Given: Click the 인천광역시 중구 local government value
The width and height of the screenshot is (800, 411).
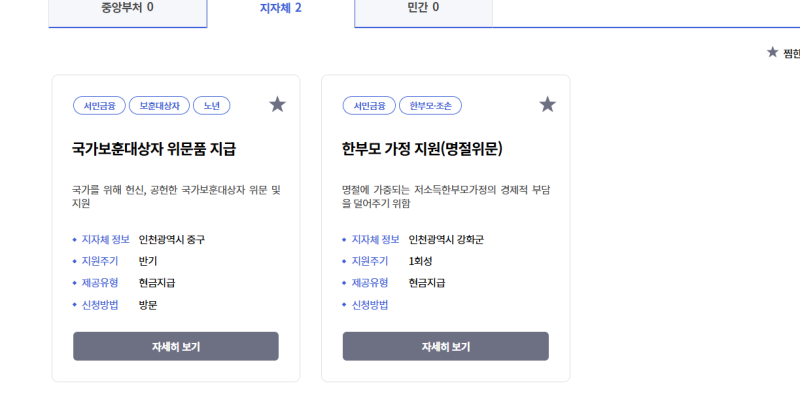Looking at the screenshot, I should click(172, 240).
